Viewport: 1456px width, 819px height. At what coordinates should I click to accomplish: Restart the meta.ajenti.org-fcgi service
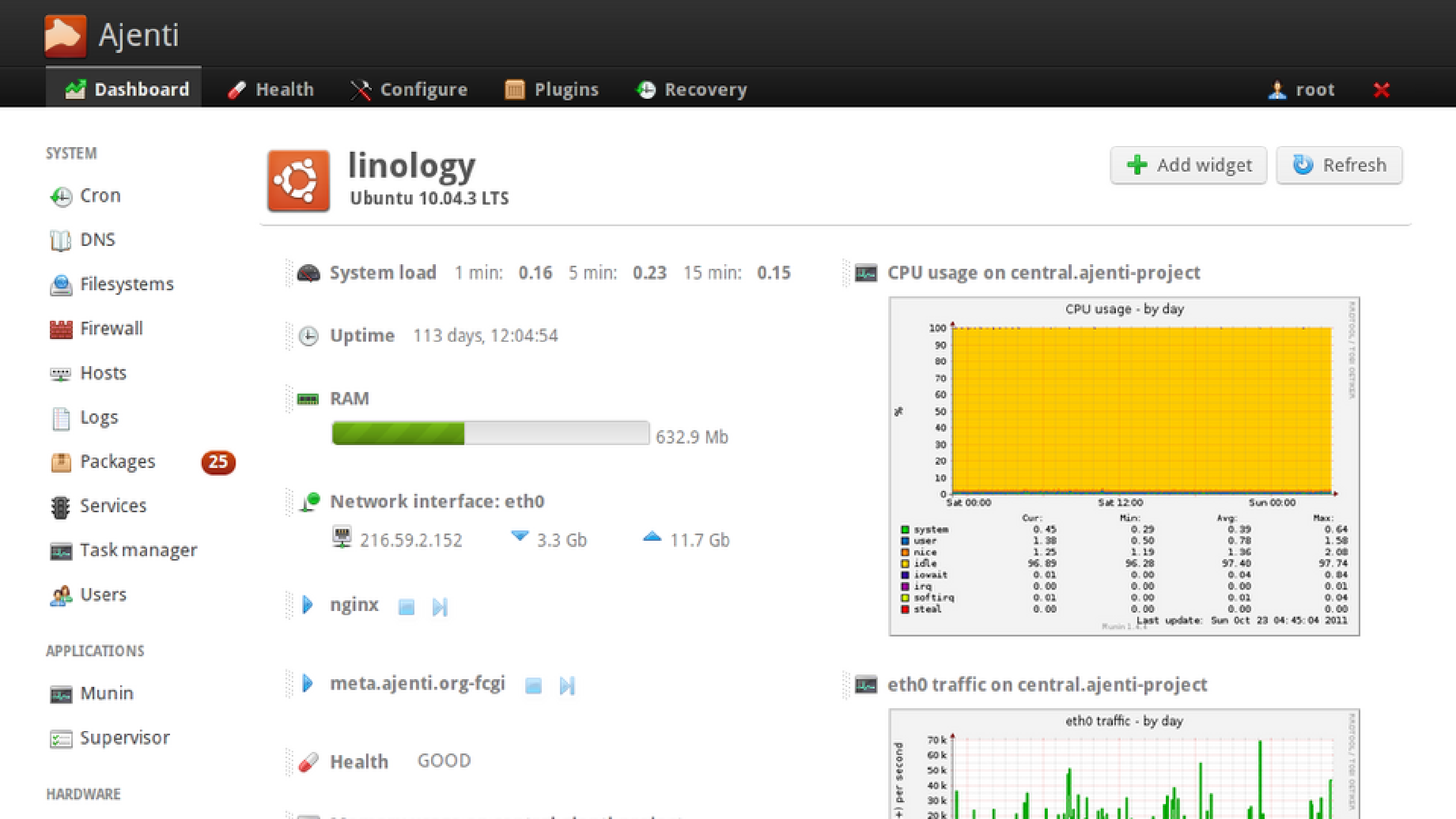click(x=567, y=685)
